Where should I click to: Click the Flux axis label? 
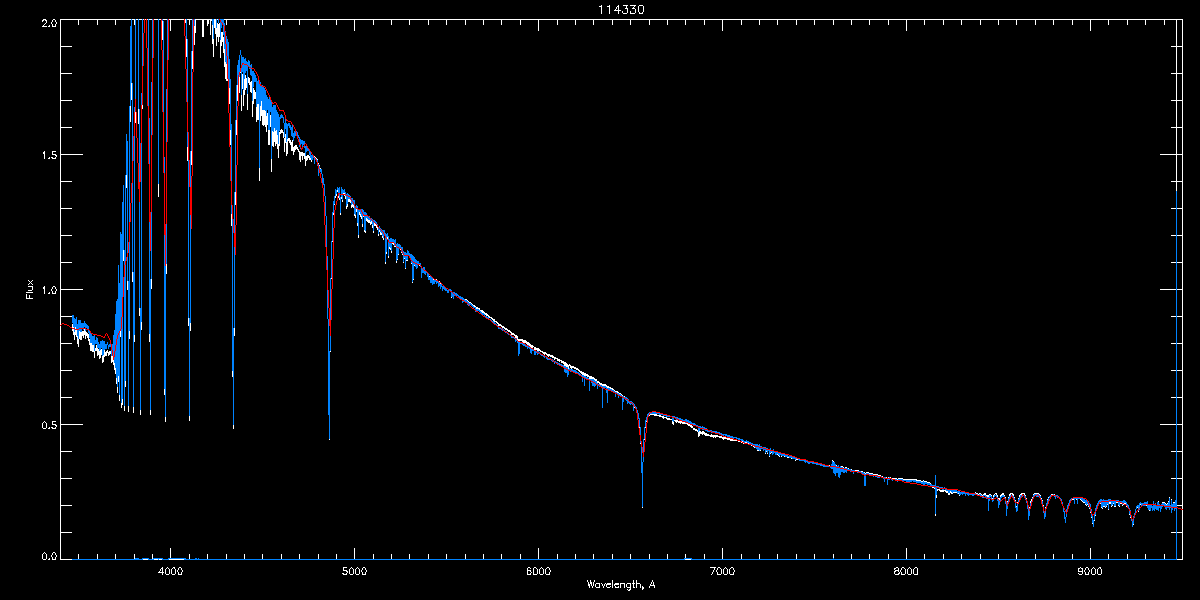click(30, 289)
